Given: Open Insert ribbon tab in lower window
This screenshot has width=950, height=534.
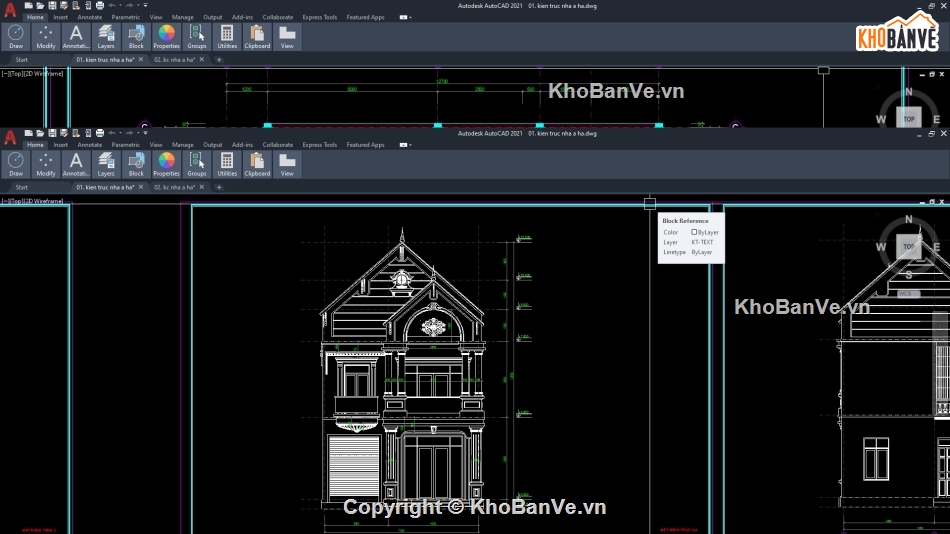Looking at the screenshot, I should pos(61,145).
